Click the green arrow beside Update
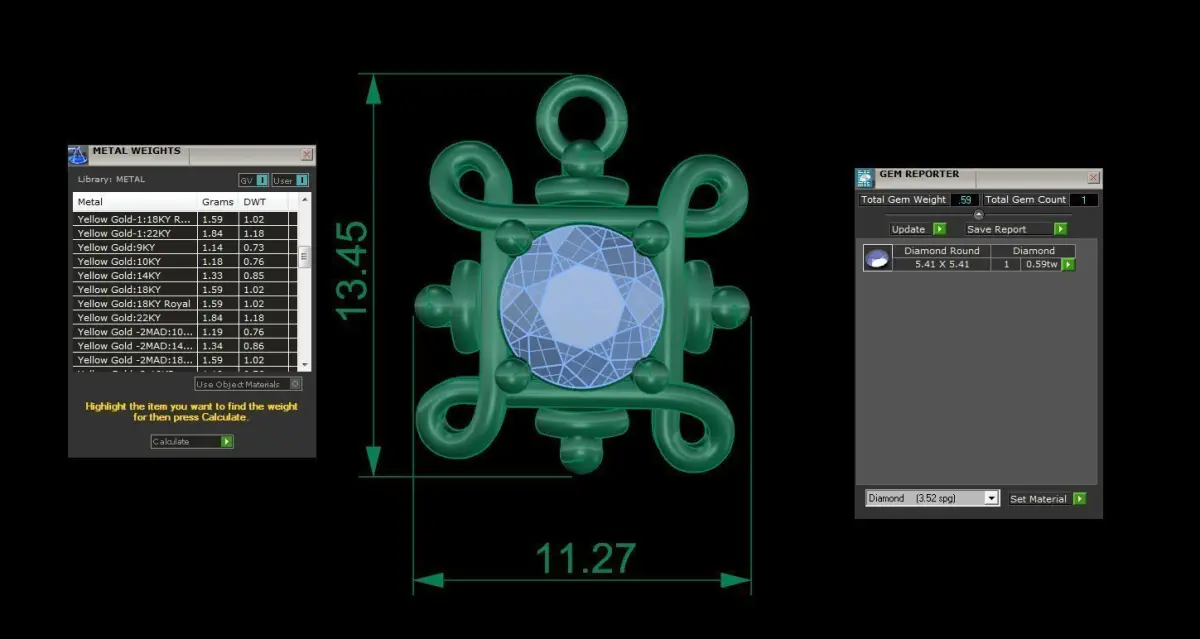The height and width of the screenshot is (639, 1200). [x=939, y=229]
